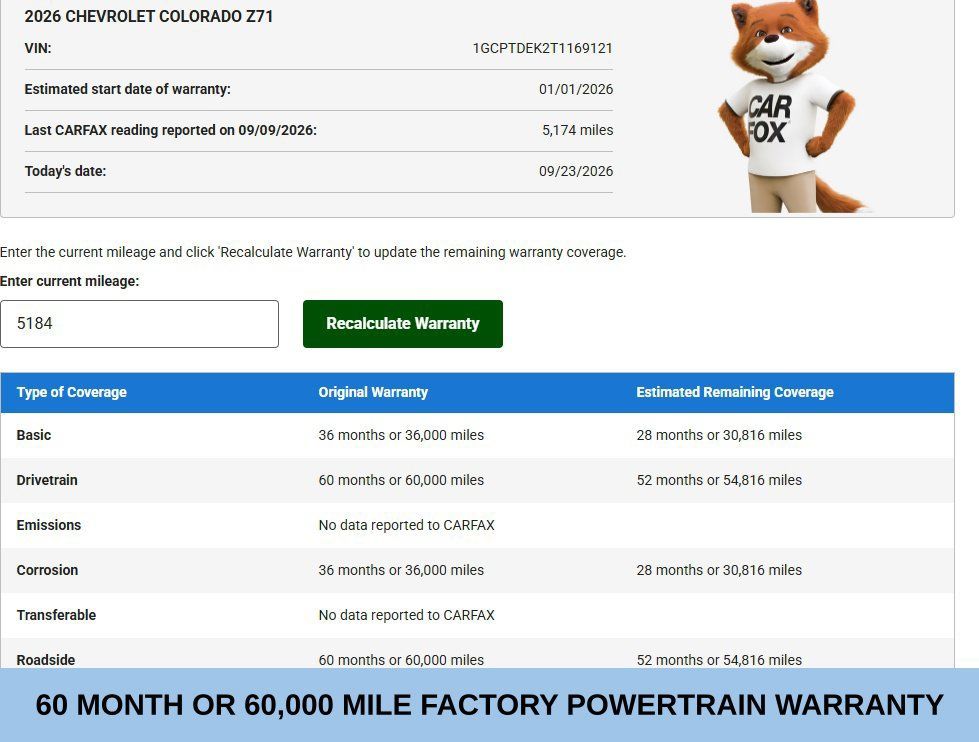This screenshot has height=742, width=979.
Task: Click the CARFAX fox mascot image
Action: pyautogui.click(x=789, y=106)
